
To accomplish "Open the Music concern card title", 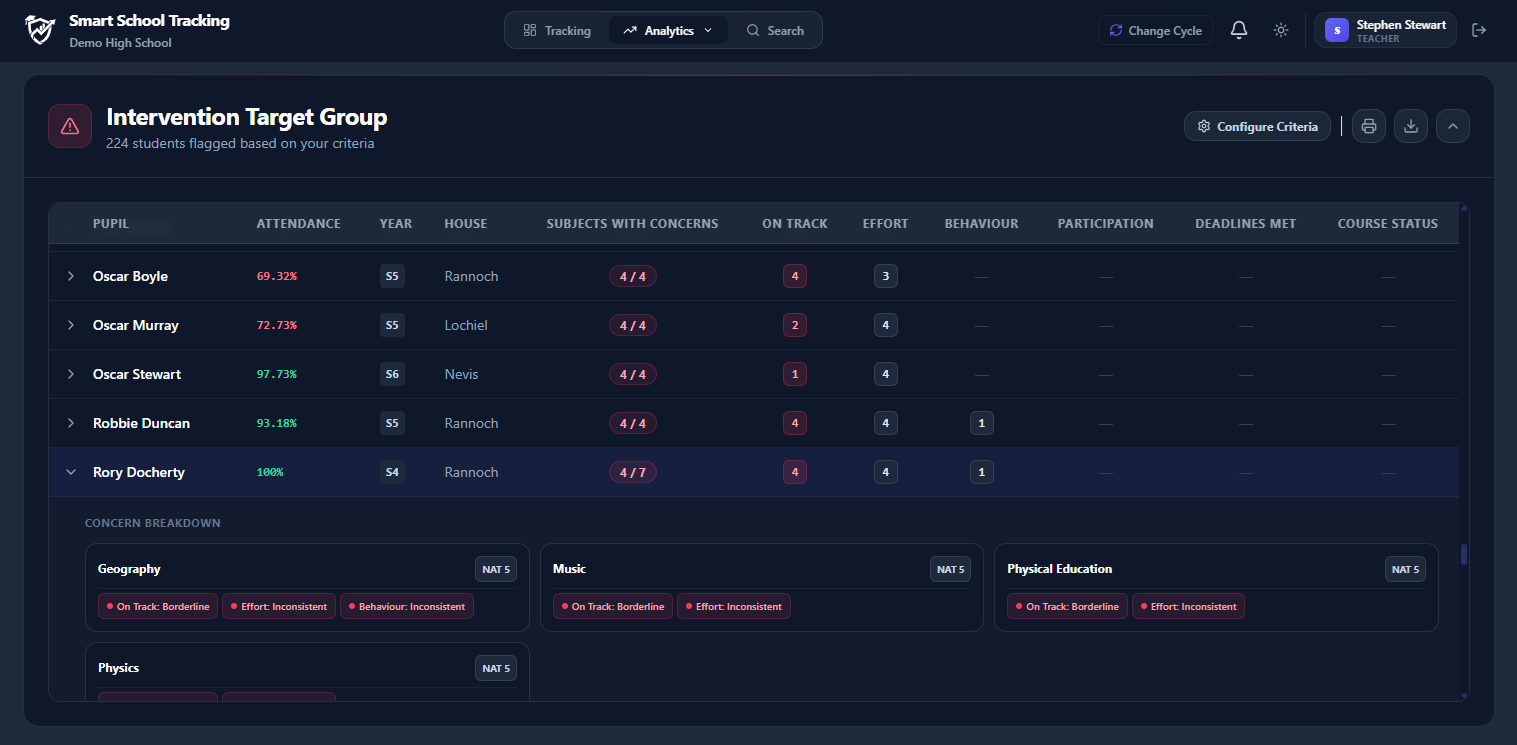I will (569, 569).
